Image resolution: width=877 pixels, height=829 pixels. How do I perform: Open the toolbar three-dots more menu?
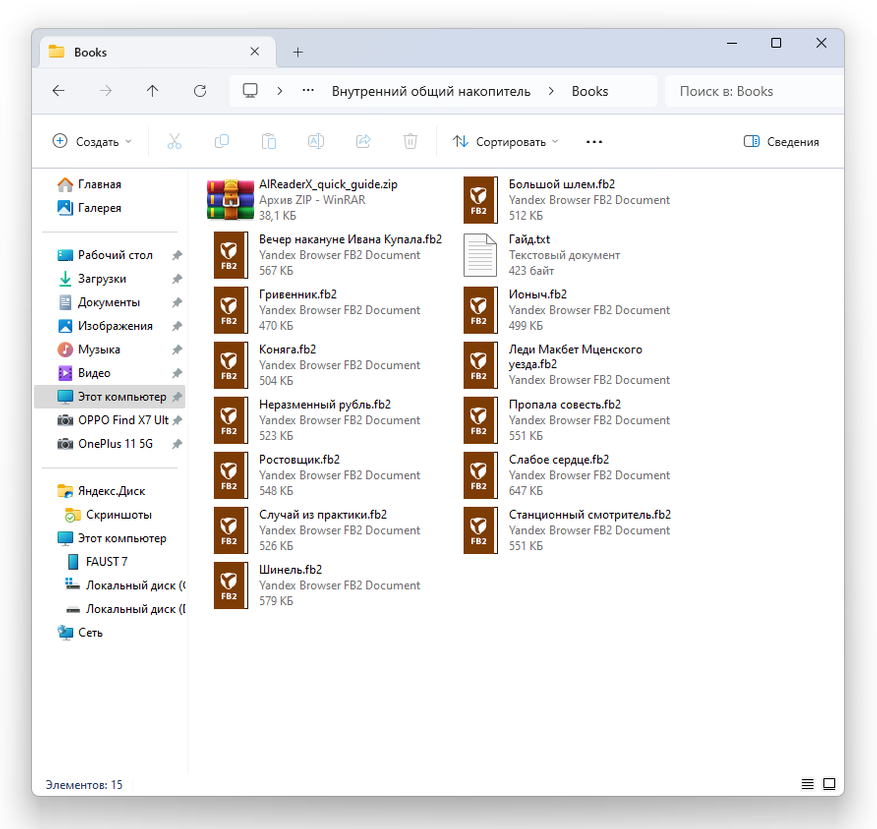tap(594, 142)
